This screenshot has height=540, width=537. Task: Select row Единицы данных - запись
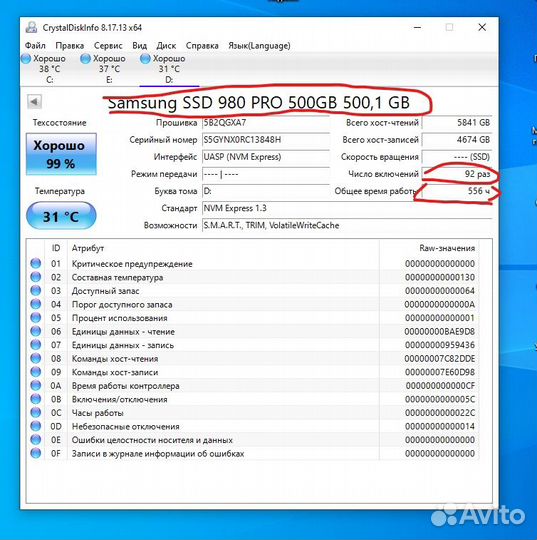click(253, 345)
